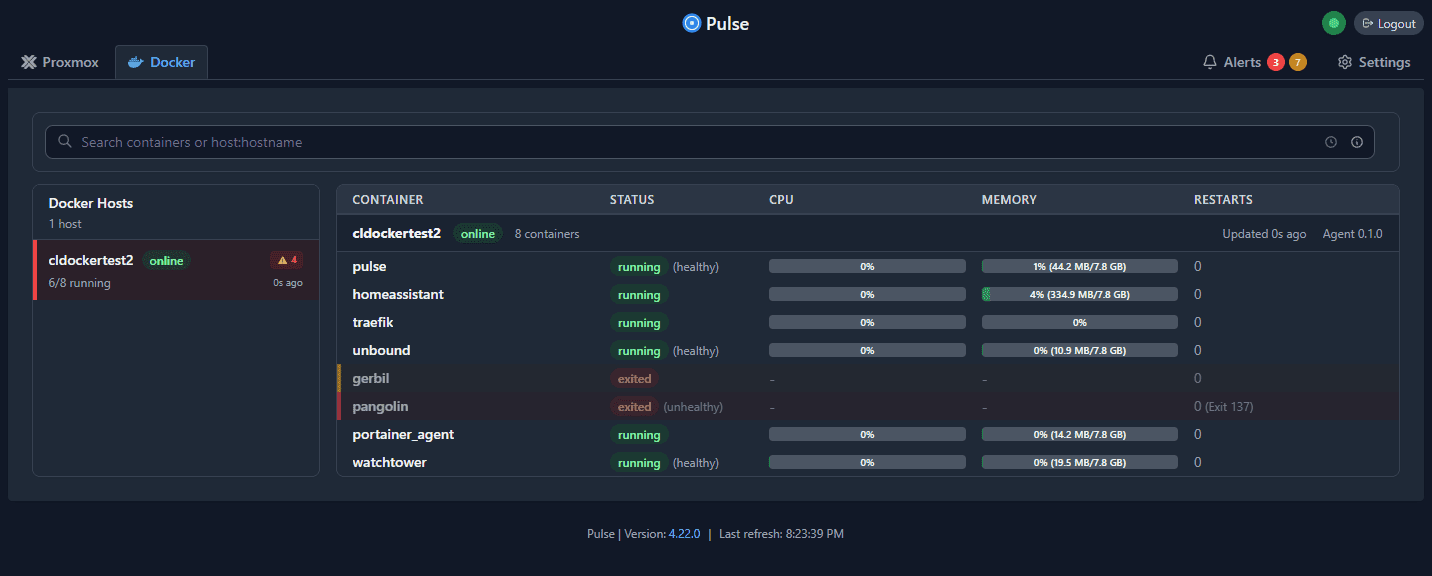Click the exited status badge for pangolin
The height and width of the screenshot is (576, 1432).
click(x=634, y=407)
